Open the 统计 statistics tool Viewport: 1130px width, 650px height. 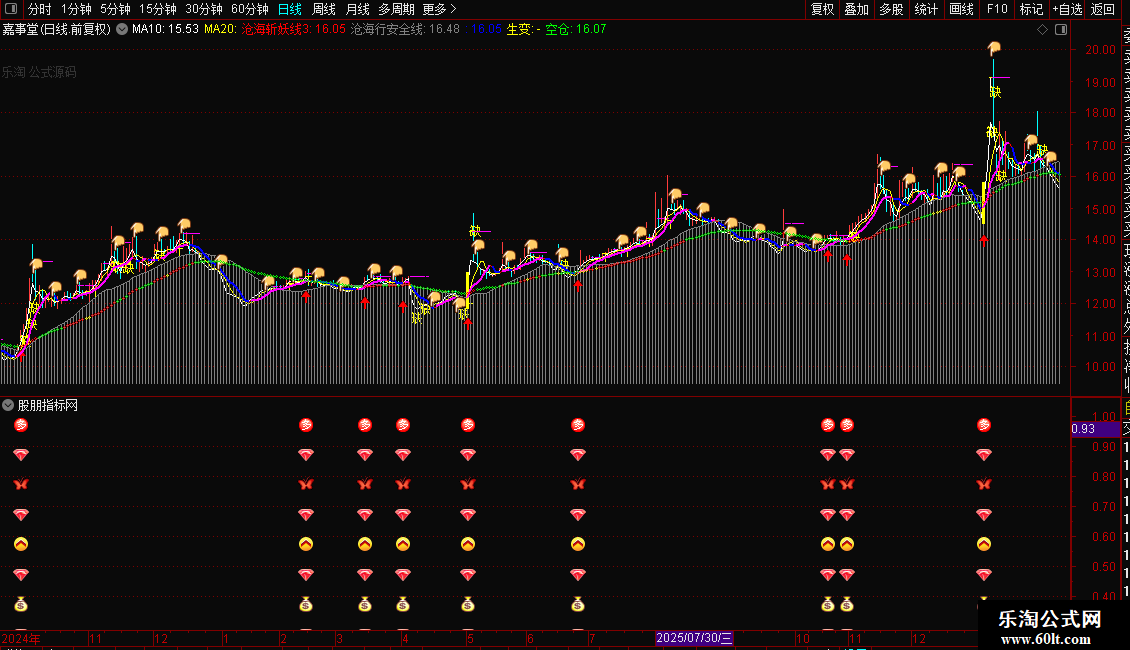(x=926, y=9)
